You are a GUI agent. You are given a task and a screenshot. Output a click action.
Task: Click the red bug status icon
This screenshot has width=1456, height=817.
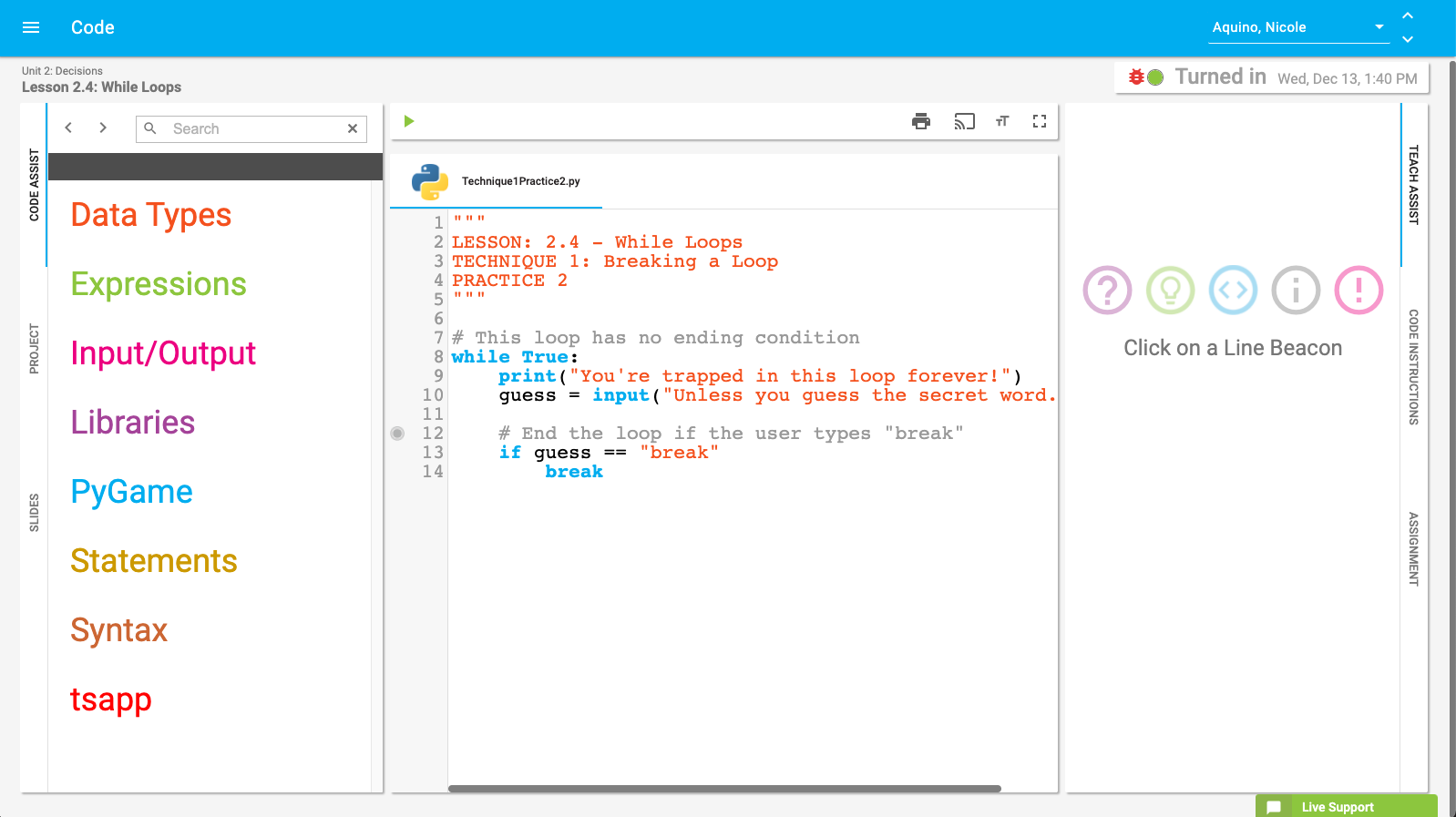1136,77
